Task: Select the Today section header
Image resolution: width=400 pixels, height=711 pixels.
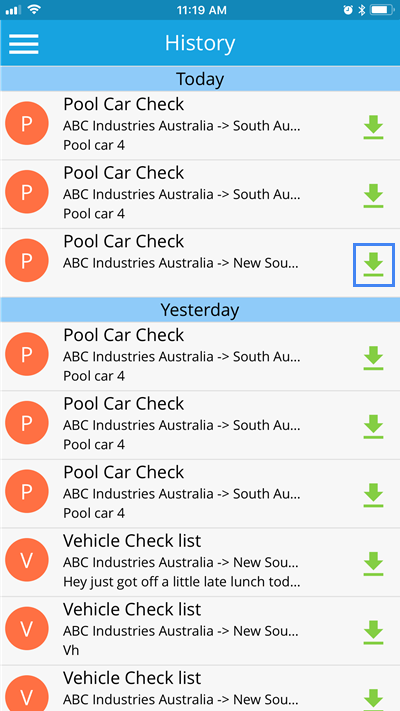Action: pyautogui.click(x=200, y=79)
